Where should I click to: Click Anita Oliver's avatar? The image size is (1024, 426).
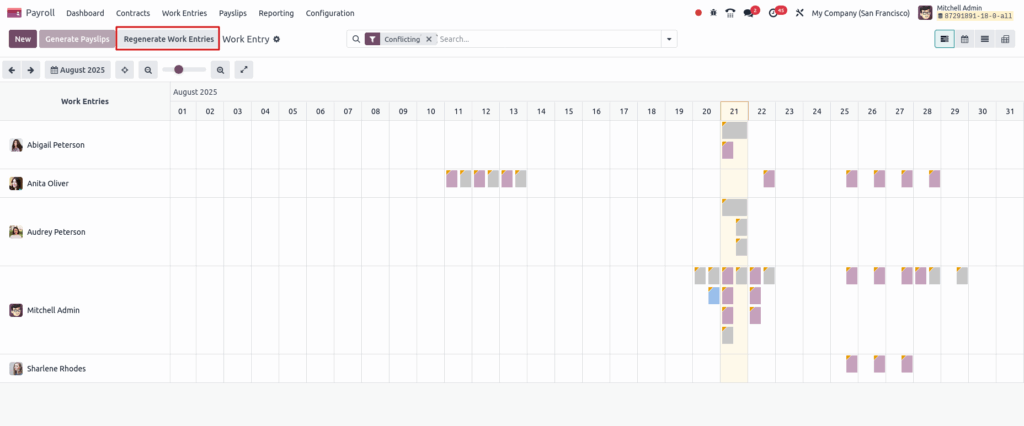click(16, 184)
